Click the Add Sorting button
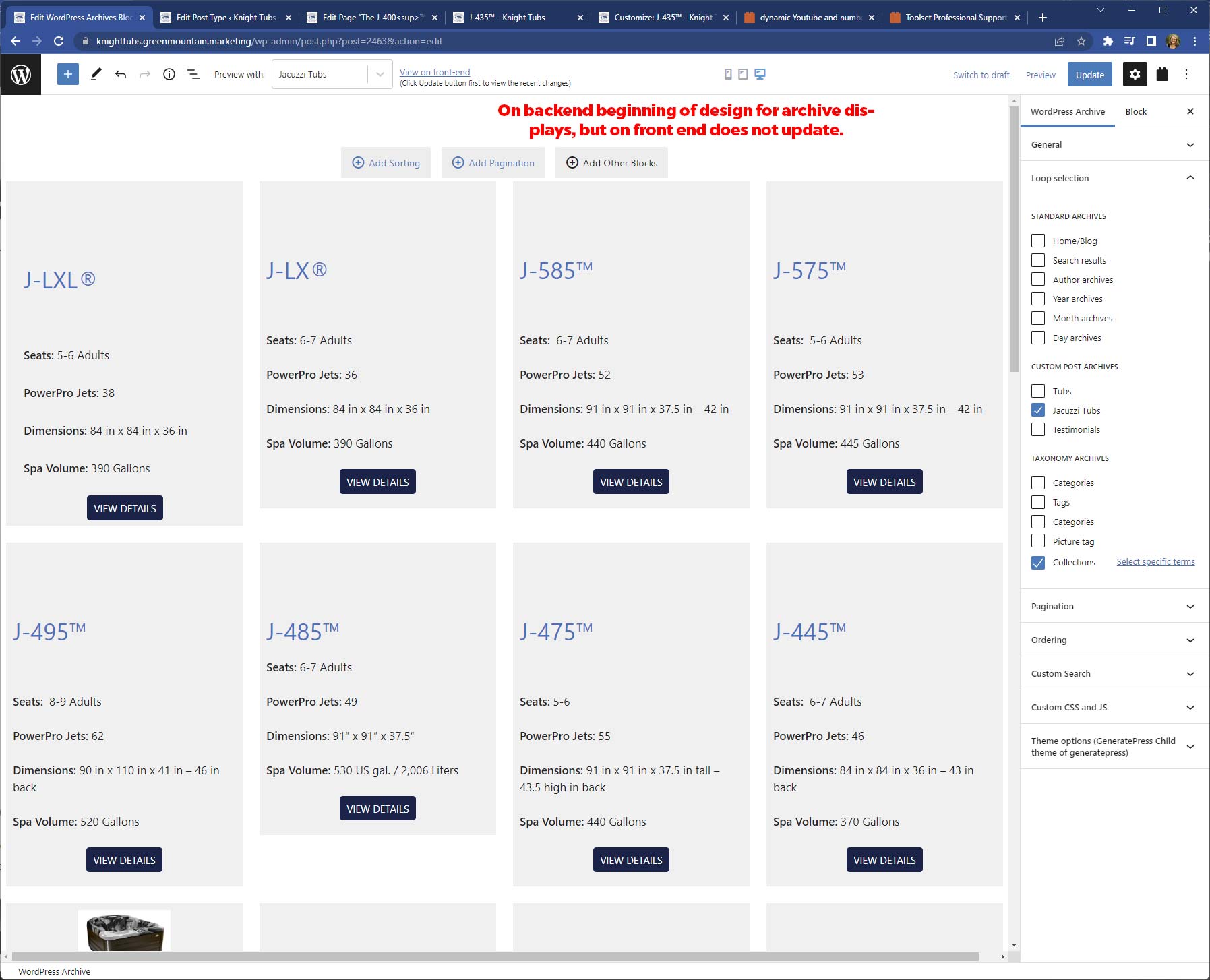Screen dimensions: 1210x980 tap(386, 162)
